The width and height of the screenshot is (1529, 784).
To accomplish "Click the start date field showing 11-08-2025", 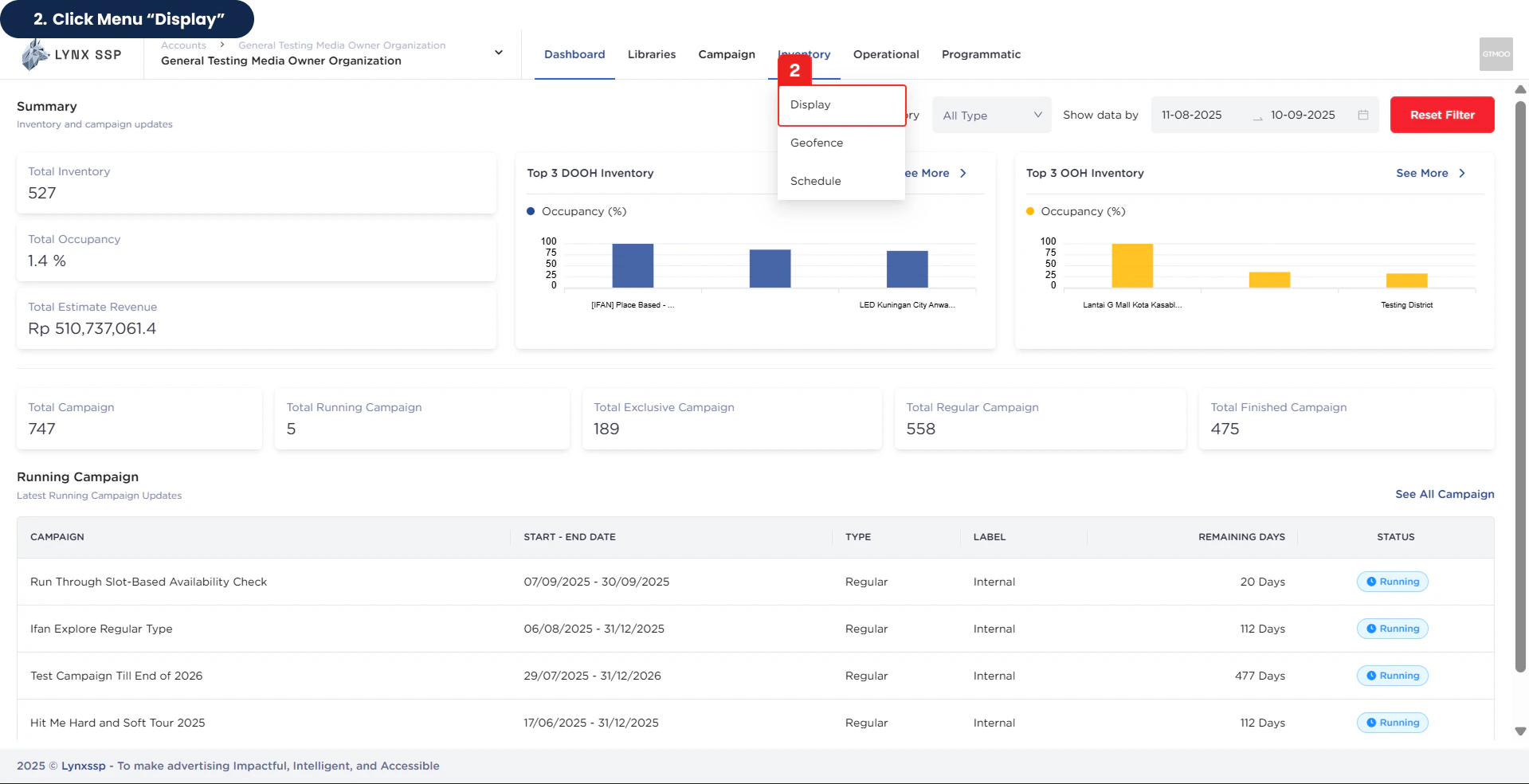I will pyautogui.click(x=1191, y=115).
